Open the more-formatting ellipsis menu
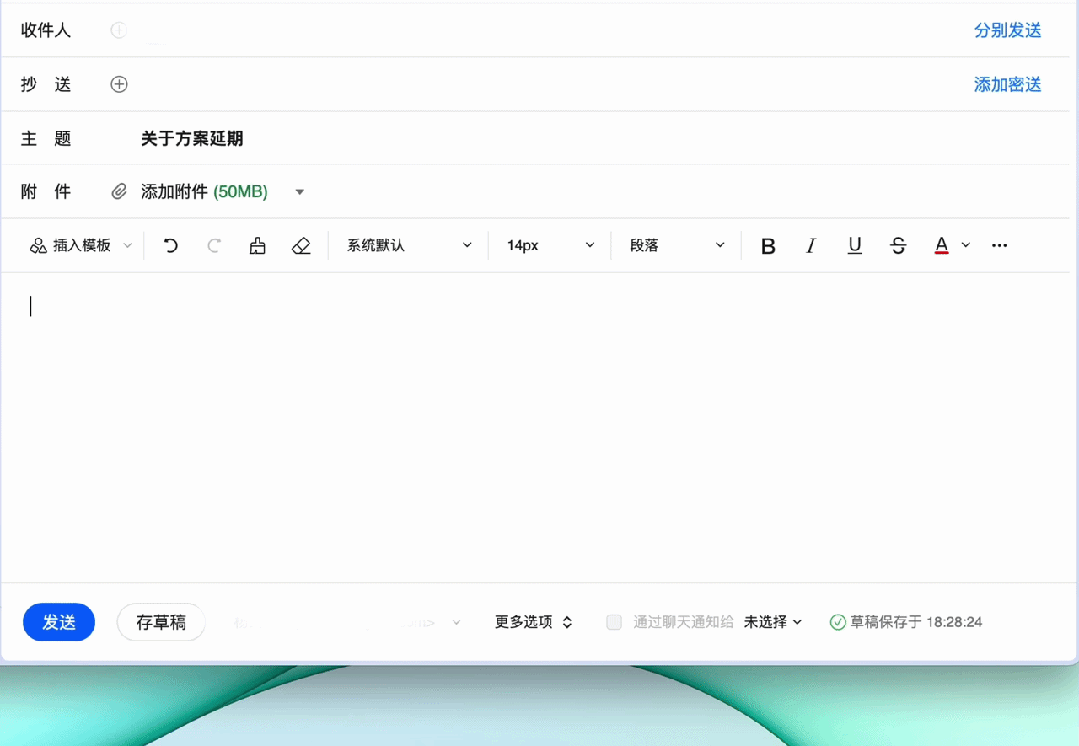Image resolution: width=1079 pixels, height=746 pixels. click(x=999, y=245)
